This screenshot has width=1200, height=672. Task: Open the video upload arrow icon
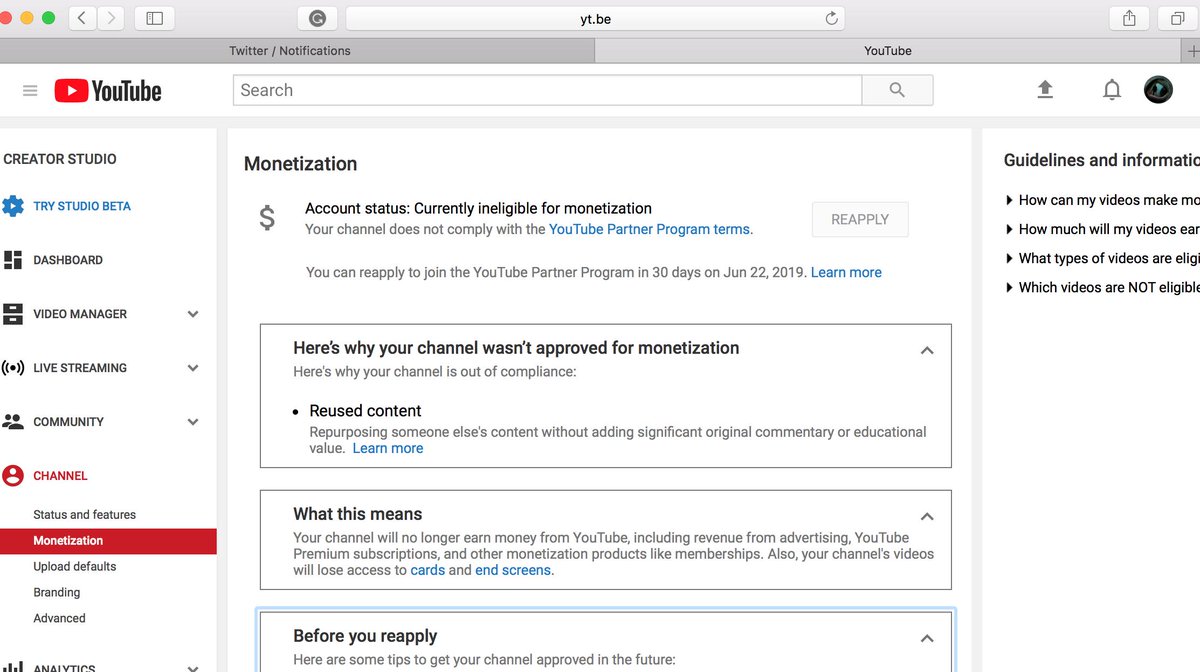1045,90
